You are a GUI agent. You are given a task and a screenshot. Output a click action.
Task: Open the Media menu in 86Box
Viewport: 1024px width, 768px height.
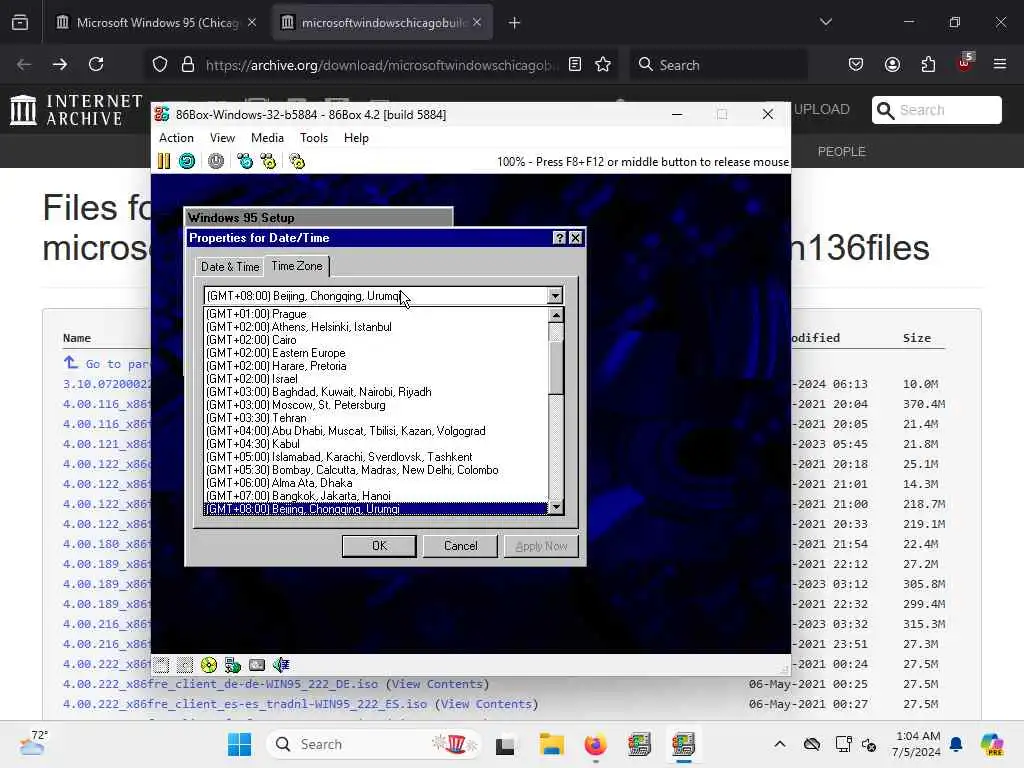pyautogui.click(x=267, y=138)
